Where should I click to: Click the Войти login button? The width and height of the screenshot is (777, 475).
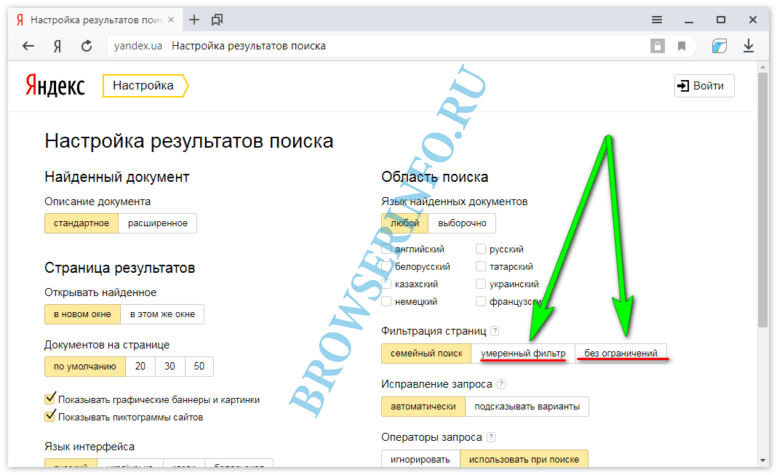[x=704, y=86]
